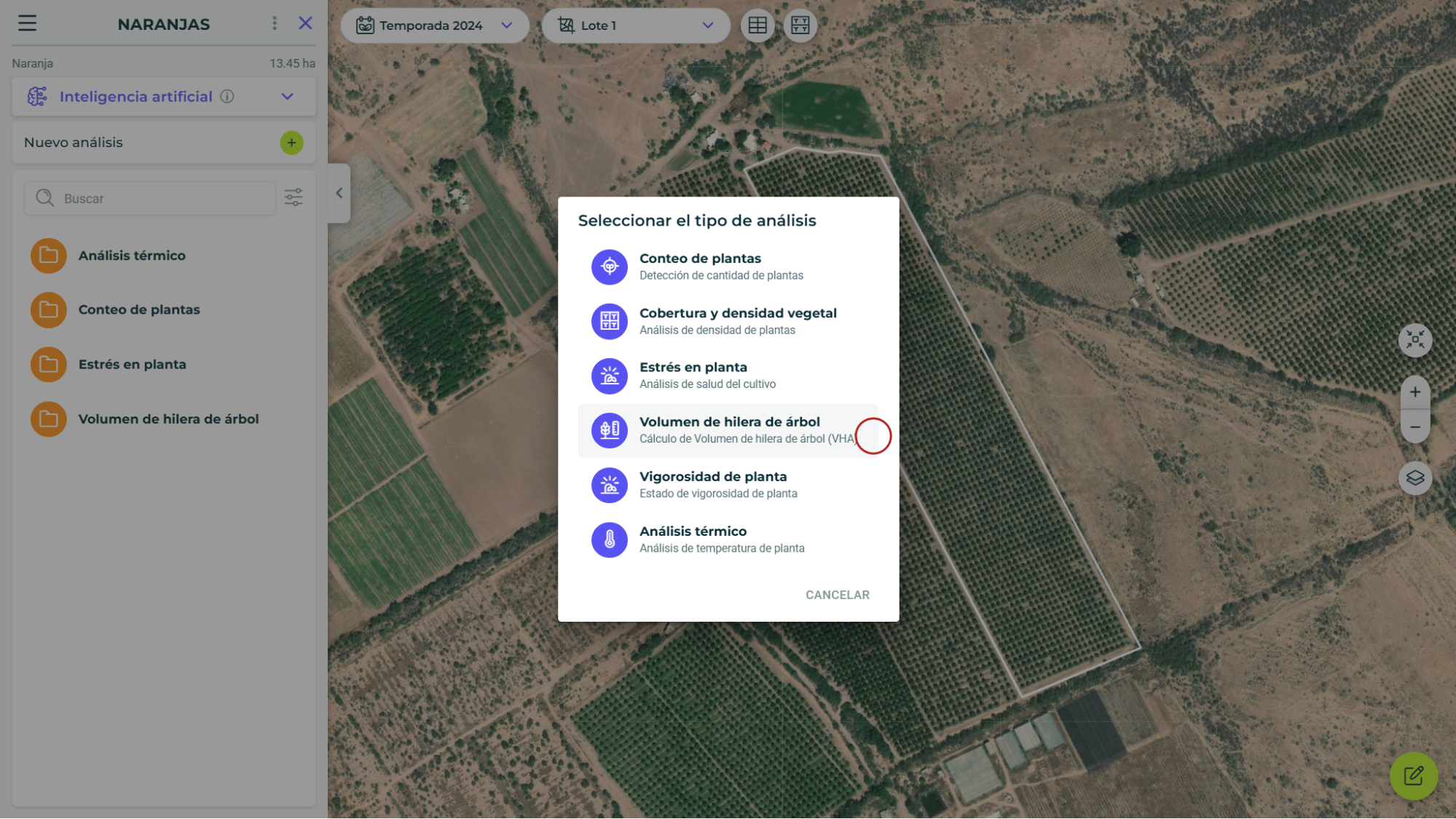The height and width of the screenshot is (819, 1456).
Task: Click the 13.45 ha area value
Action: [x=293, y=64]
